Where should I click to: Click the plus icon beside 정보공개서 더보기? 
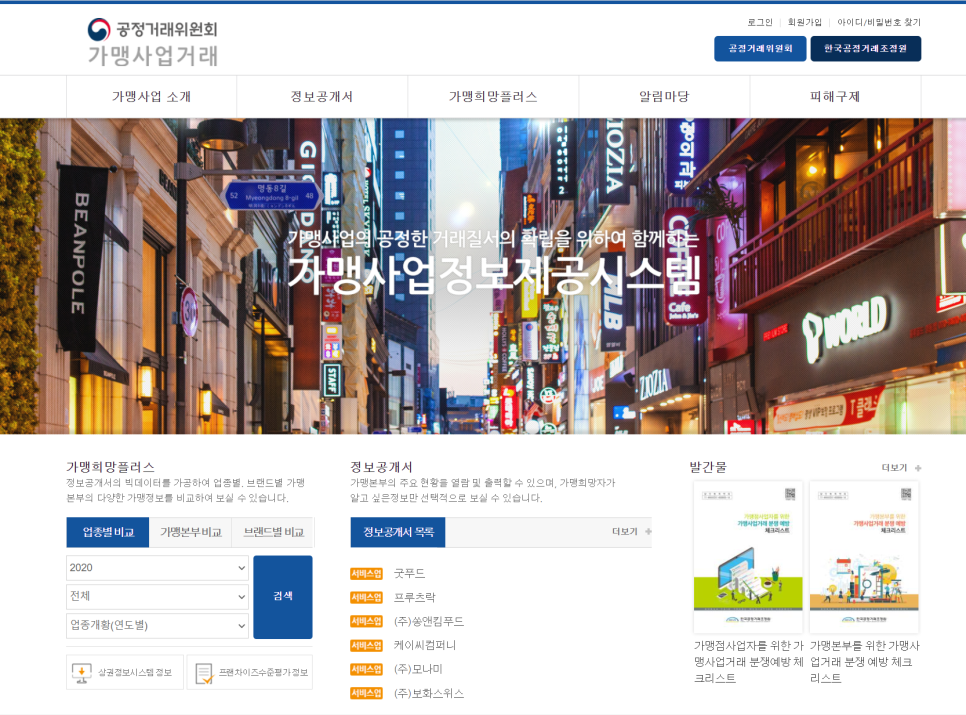[648, 531]
